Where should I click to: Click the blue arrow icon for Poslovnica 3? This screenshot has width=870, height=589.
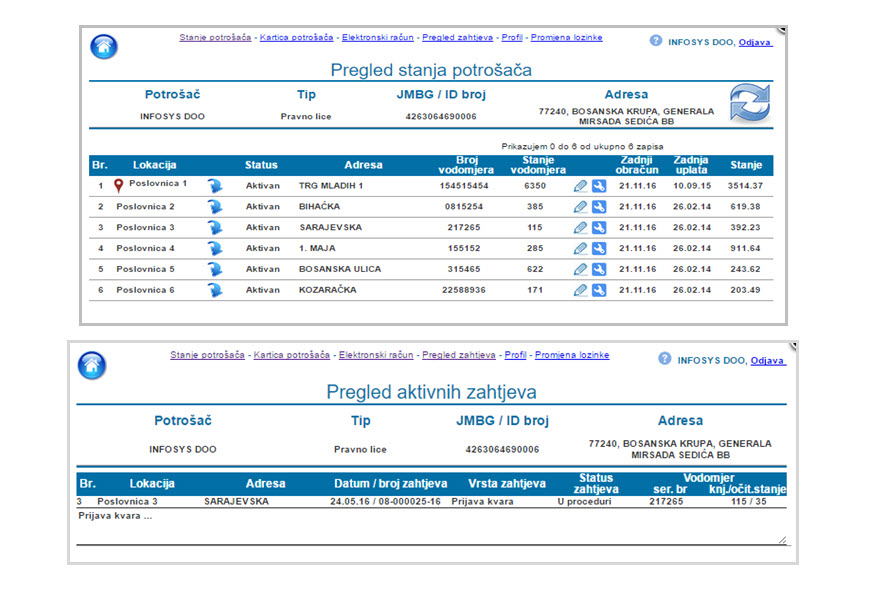click(215, 227)
